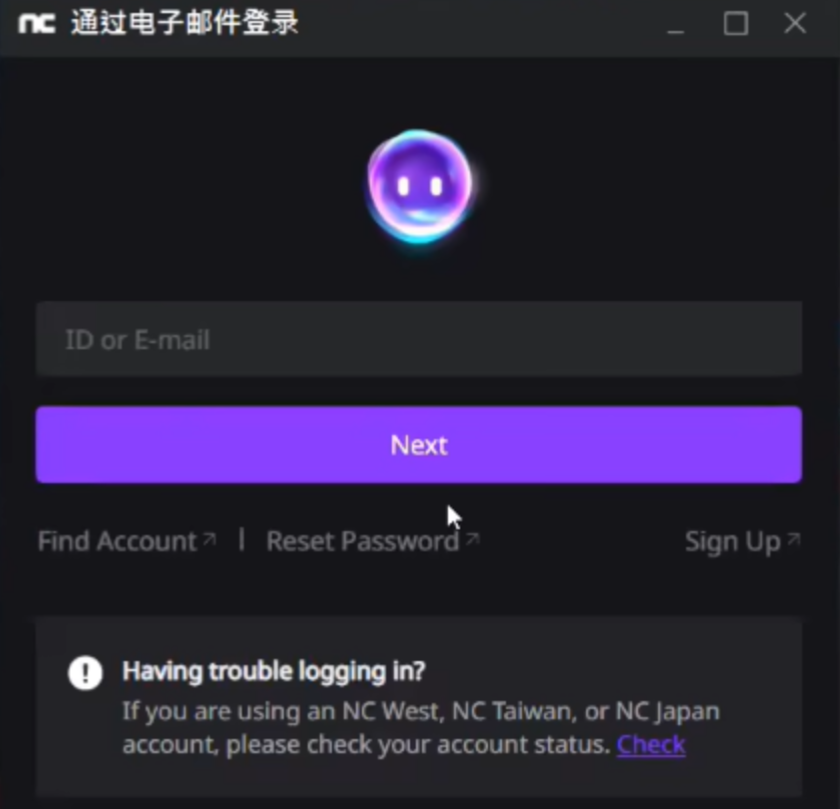Screen dimensions: 840x809
Task: Click the divider between Find Account and Reset Password
Action: (x=242, y=540)
